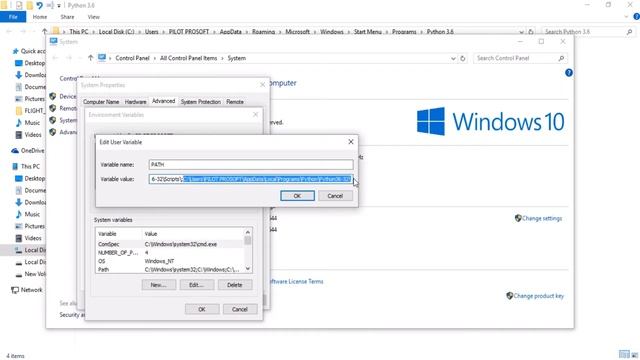Close the Environment Variables dialog
The width and height of the screenshot is (640, 360).
coord(256,115)
